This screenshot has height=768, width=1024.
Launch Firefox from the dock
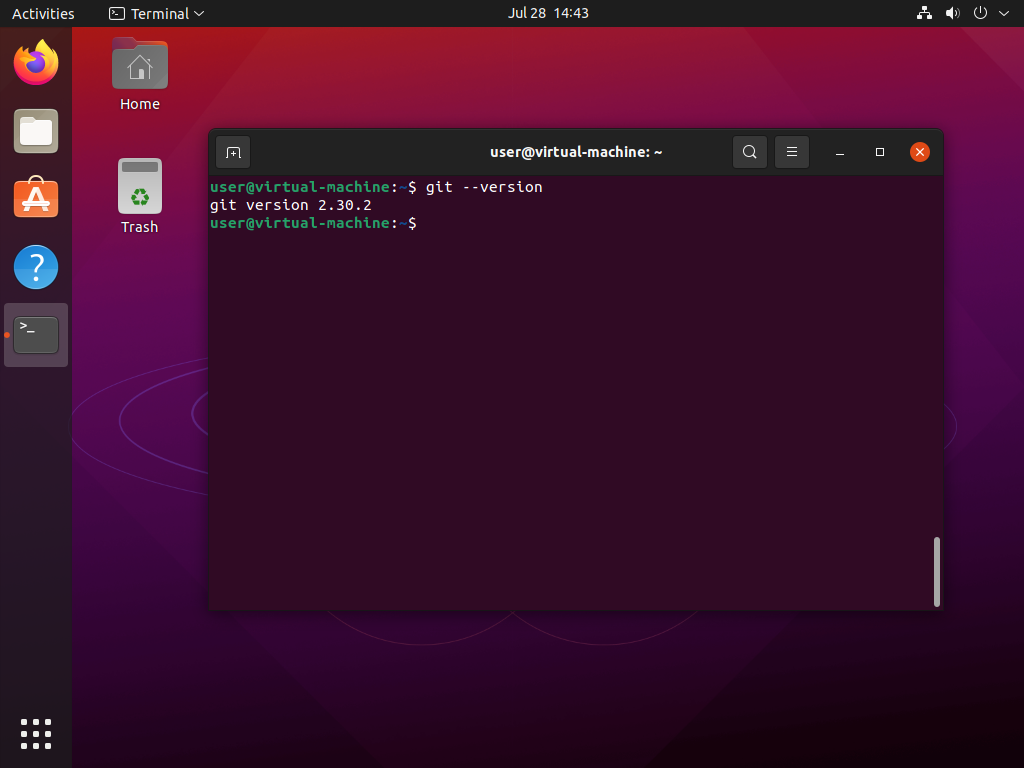36,63
